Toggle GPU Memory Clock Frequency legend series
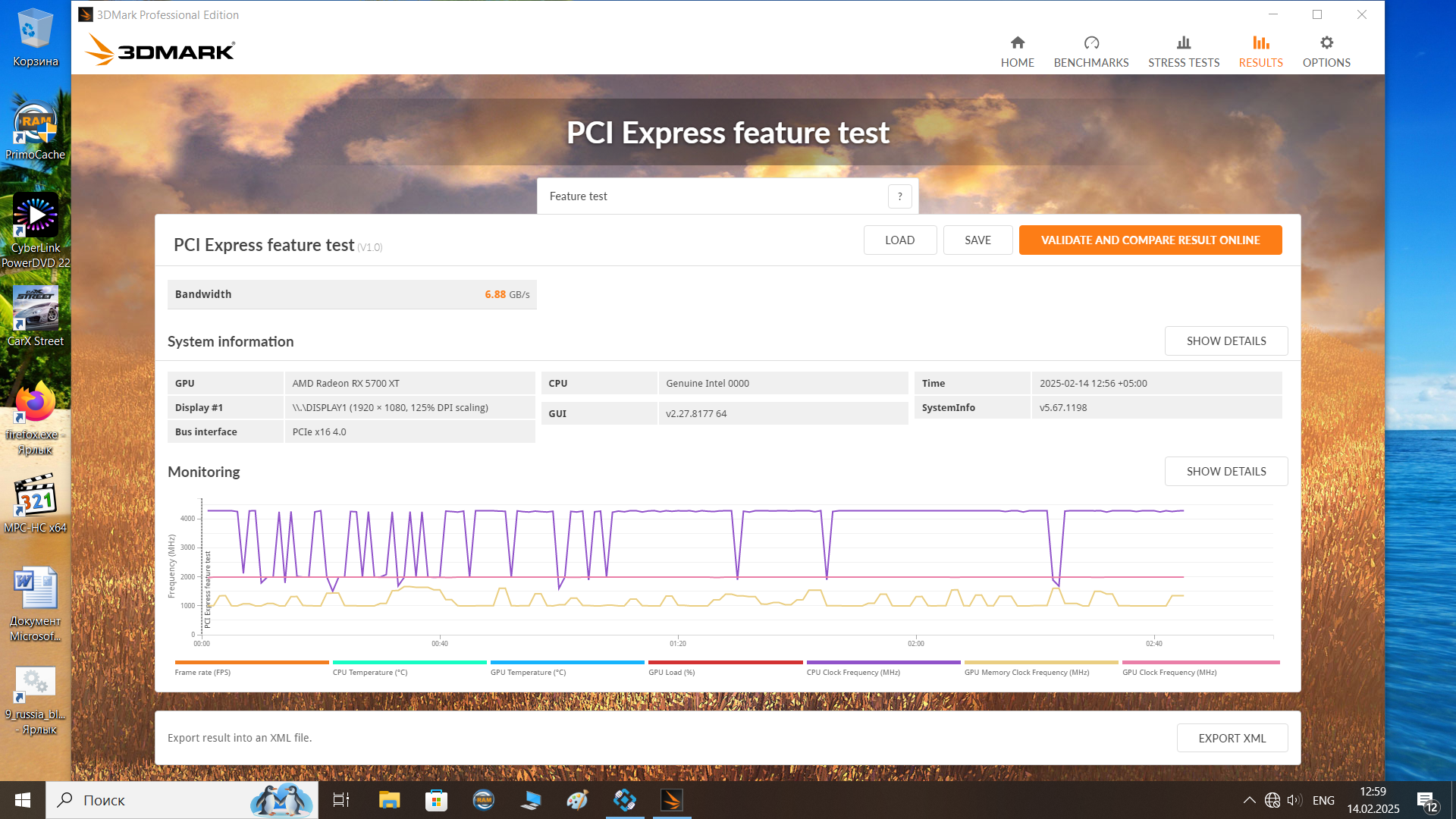The width and height of the screenshot is (1456, 819). tap(1026, 672)
